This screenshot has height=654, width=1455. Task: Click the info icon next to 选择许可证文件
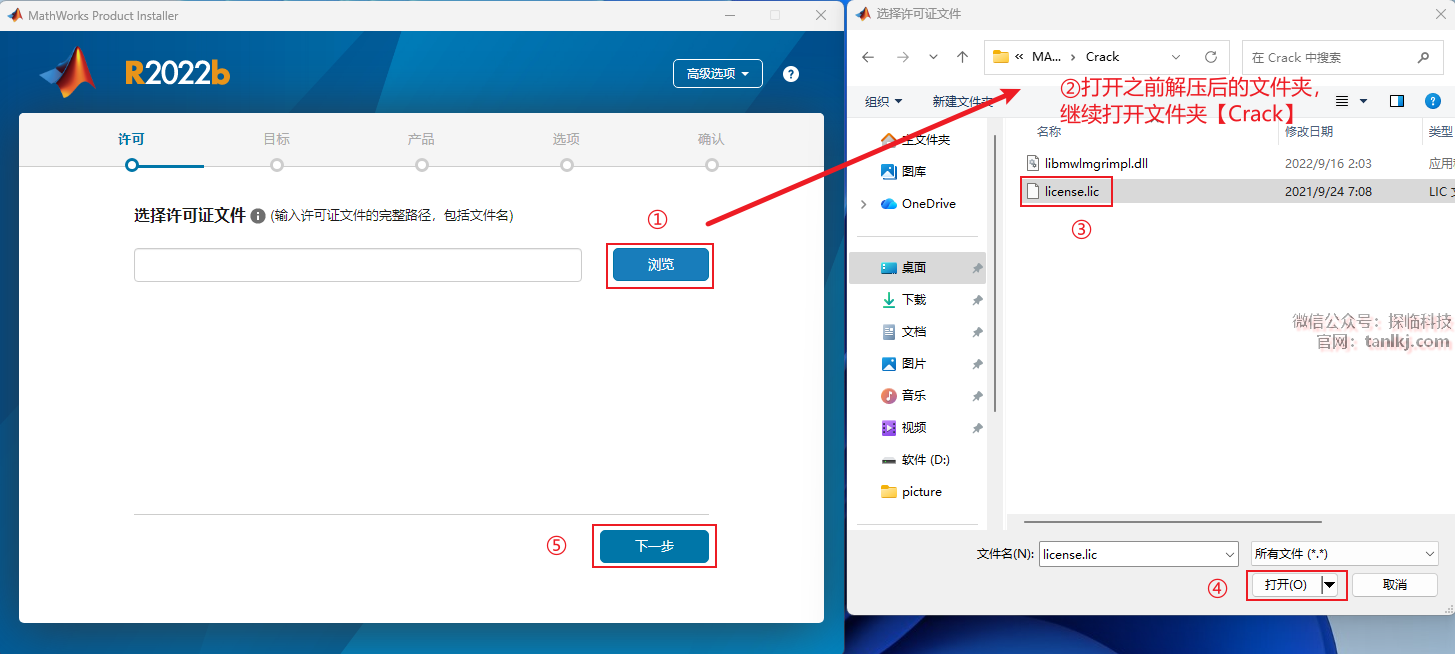click(258, 216)
